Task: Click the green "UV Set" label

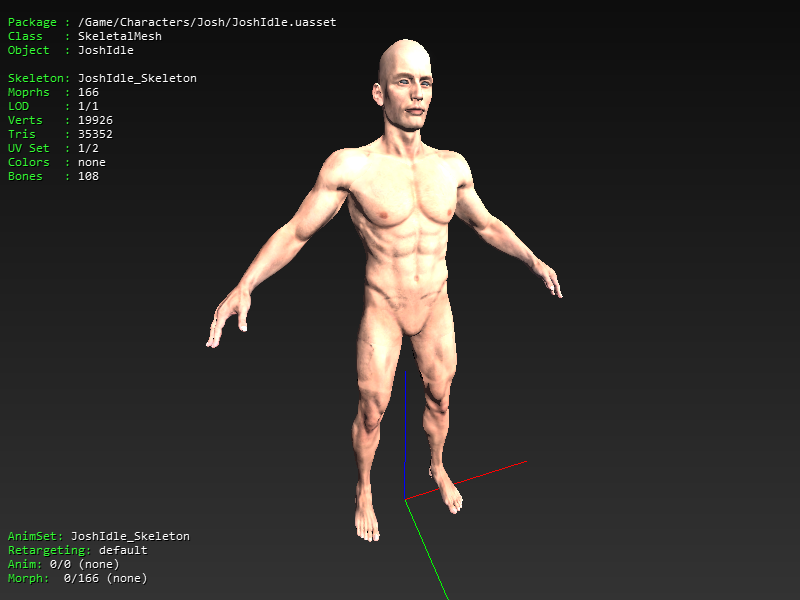Action: tap(29, 148)
